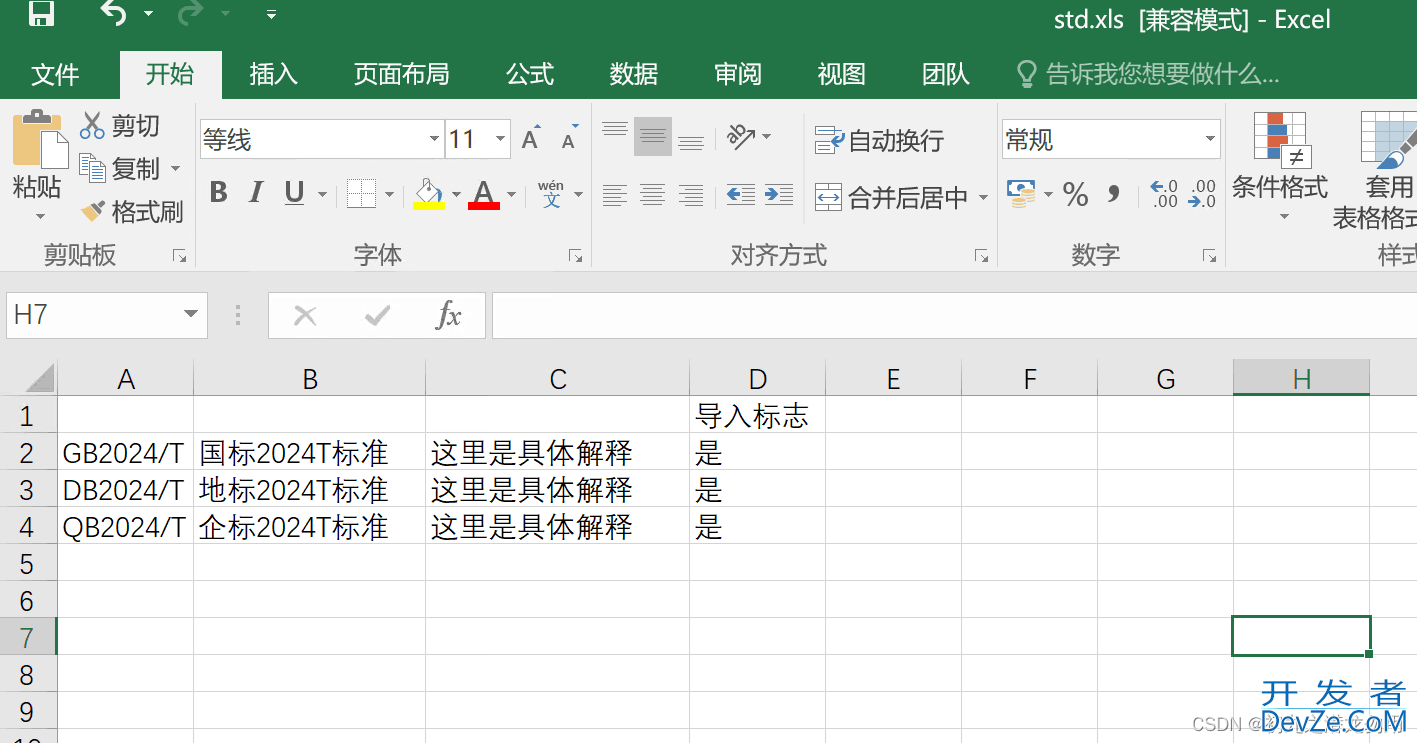The image size is (1417, 743).
Task: Apply percent style format
Action: click(1076, 194)
